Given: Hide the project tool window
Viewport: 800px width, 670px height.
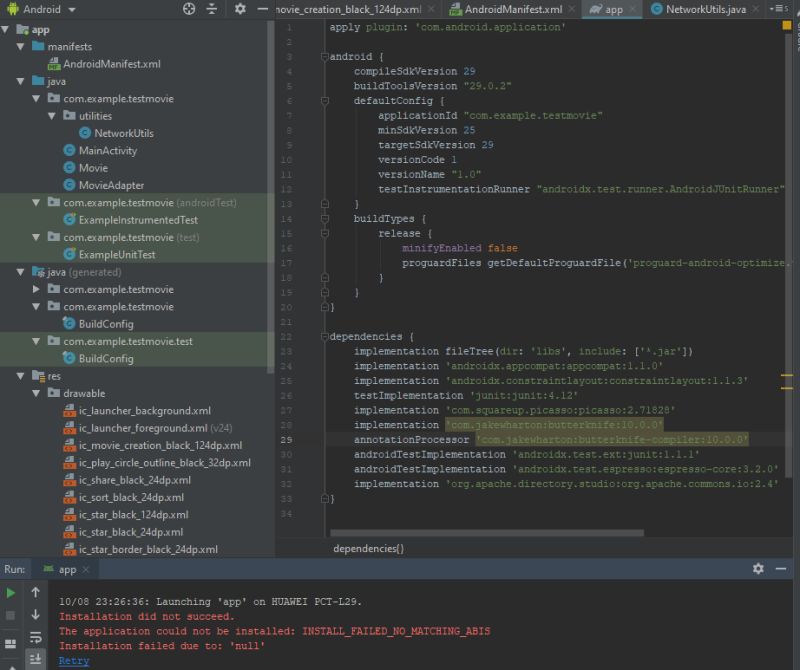Looking at the screenshot, I should (263, 9).
